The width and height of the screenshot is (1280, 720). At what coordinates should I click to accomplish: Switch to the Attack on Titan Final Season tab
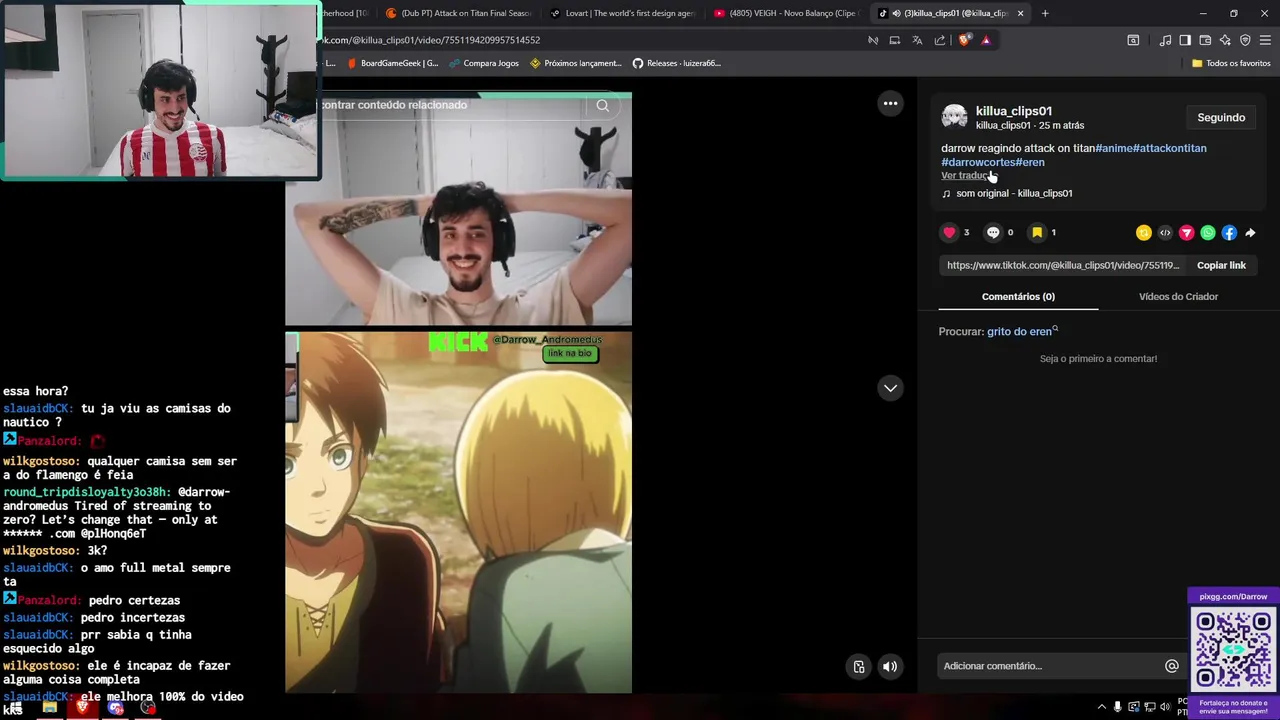[458, 13]
